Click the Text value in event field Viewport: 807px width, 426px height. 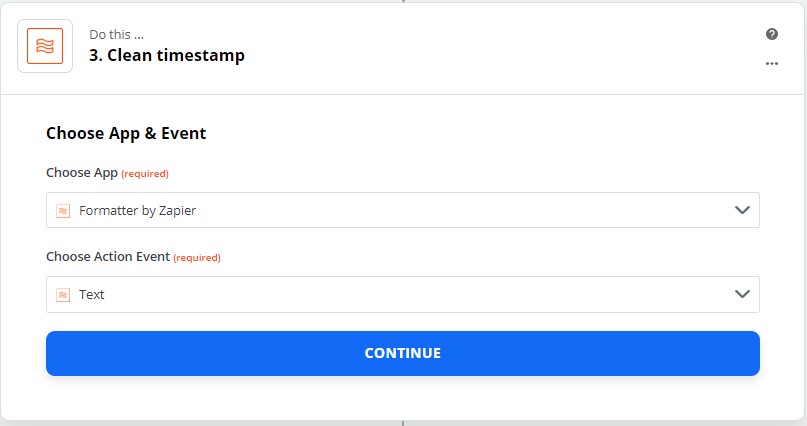tap(92, 295)
